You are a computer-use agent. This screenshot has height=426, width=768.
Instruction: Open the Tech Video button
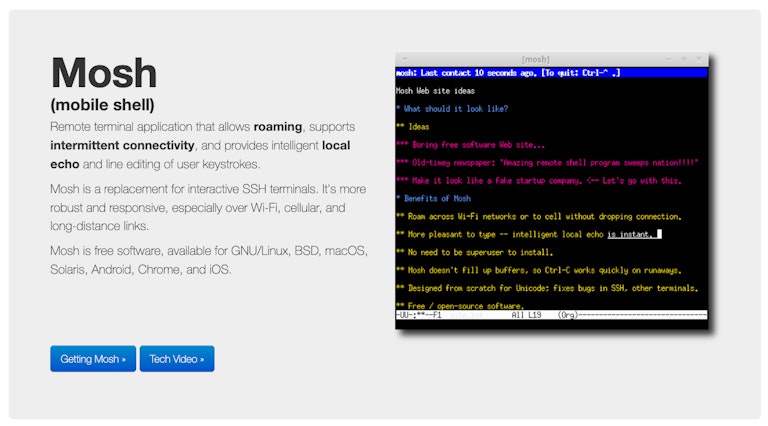(177, 359)
